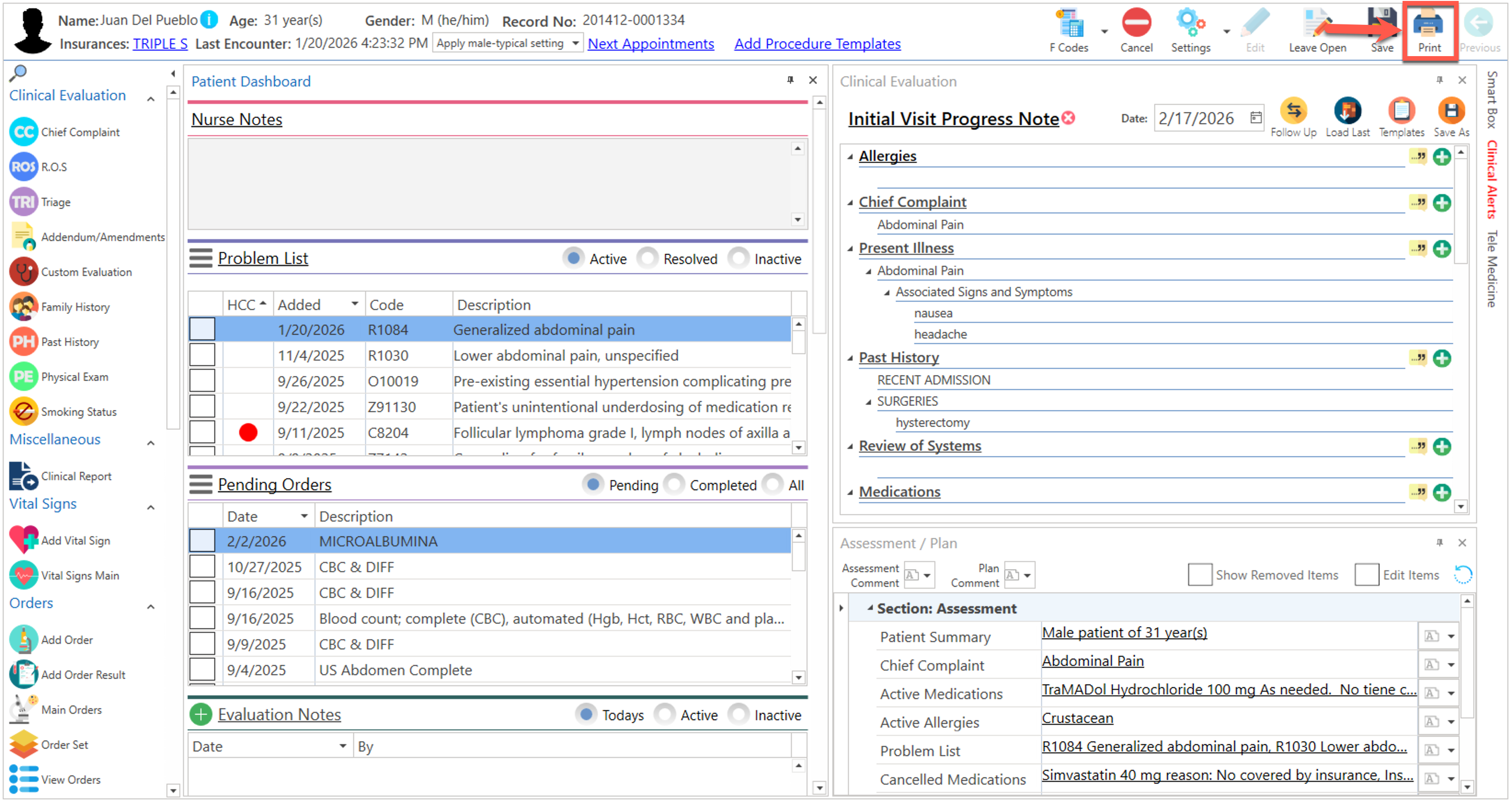Open Apply male-typical setting dropdown
Screen dimensions: 1512x803
tap(575, 43)
